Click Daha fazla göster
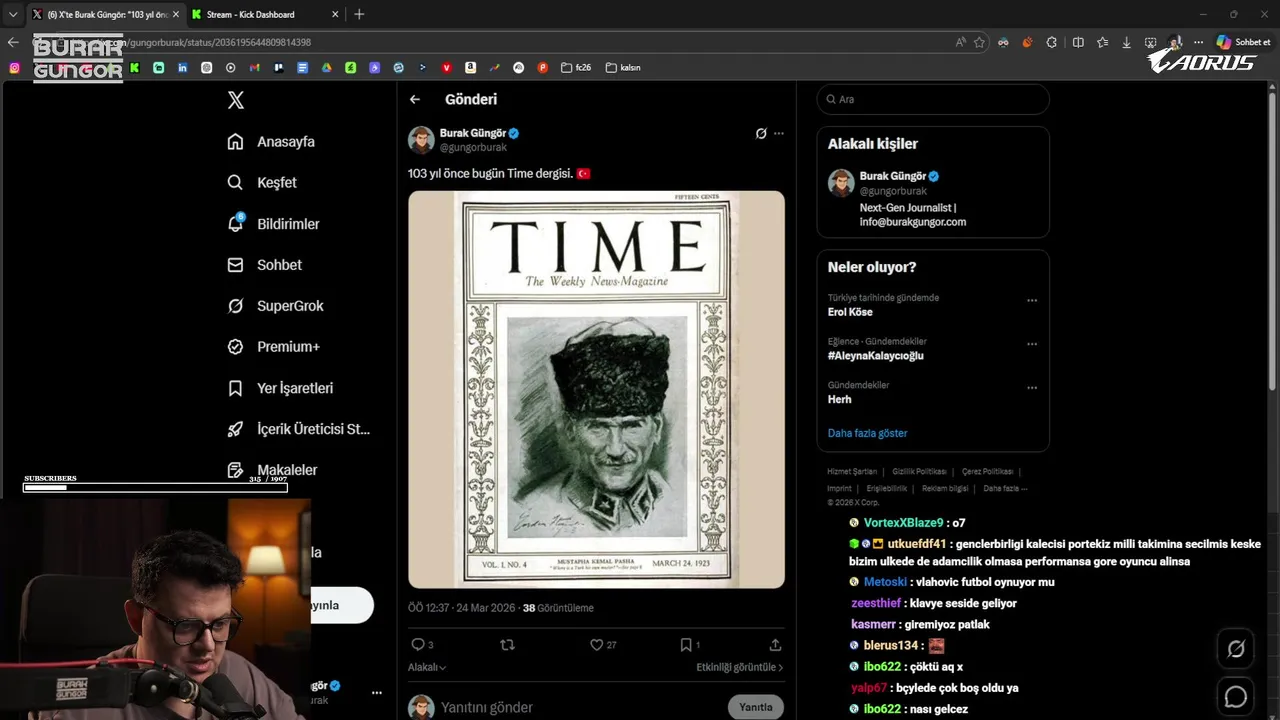 tap(867, 433)
